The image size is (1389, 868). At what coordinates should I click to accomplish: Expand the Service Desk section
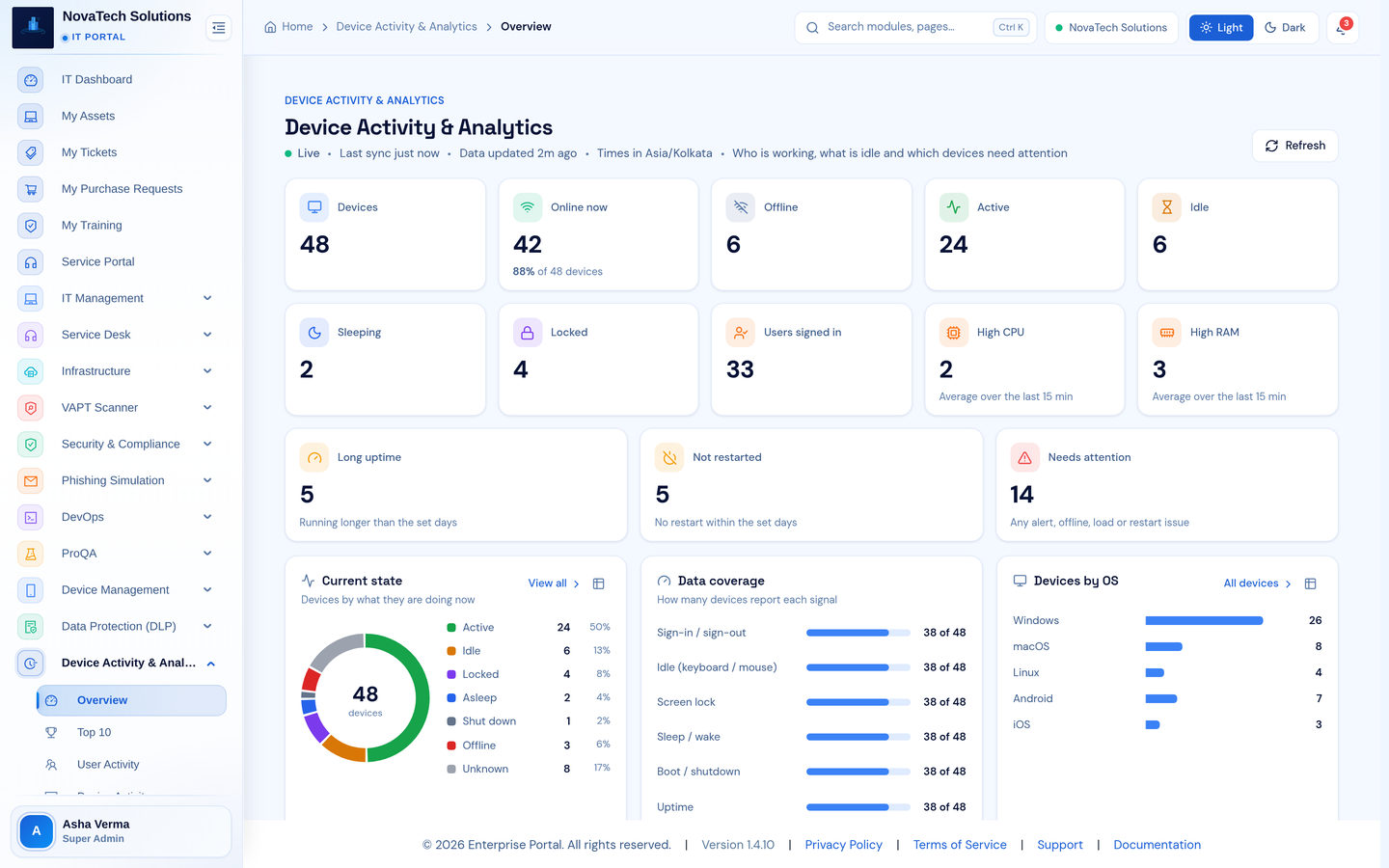click(x=207, y=335)
